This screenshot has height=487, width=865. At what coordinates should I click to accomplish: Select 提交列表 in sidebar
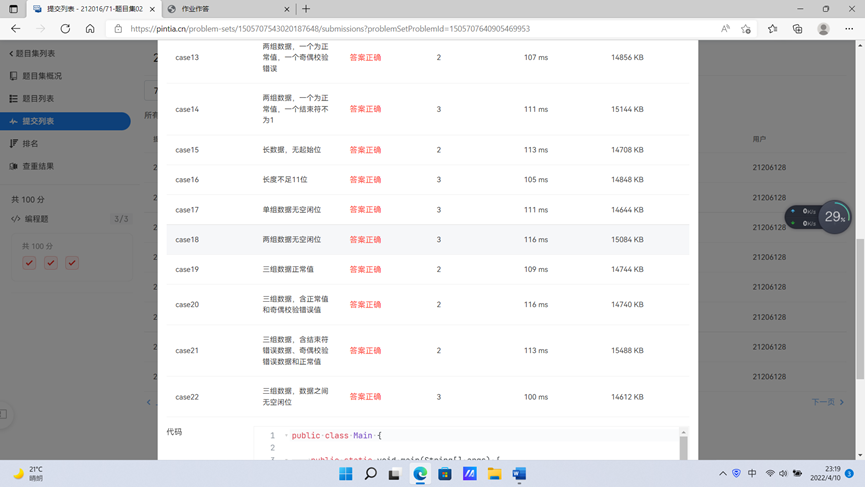(x=65, y=121)
